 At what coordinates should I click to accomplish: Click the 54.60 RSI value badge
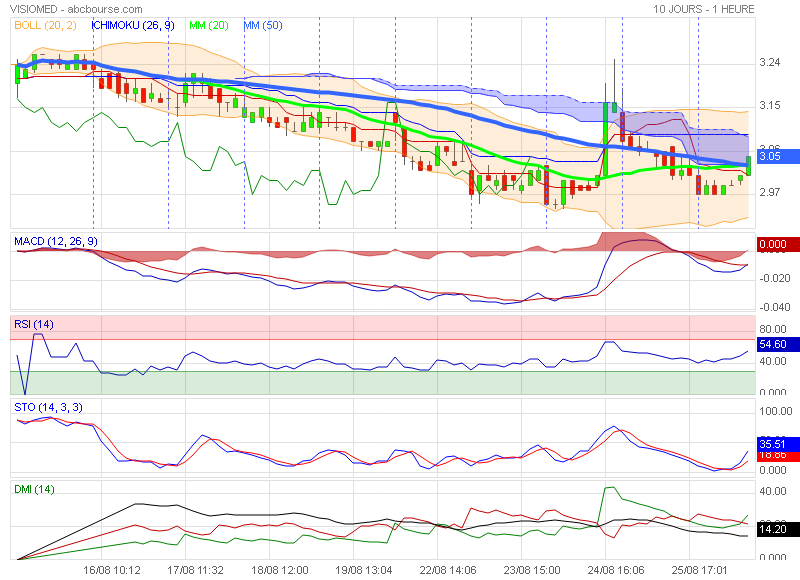click(x=778, y=344)
